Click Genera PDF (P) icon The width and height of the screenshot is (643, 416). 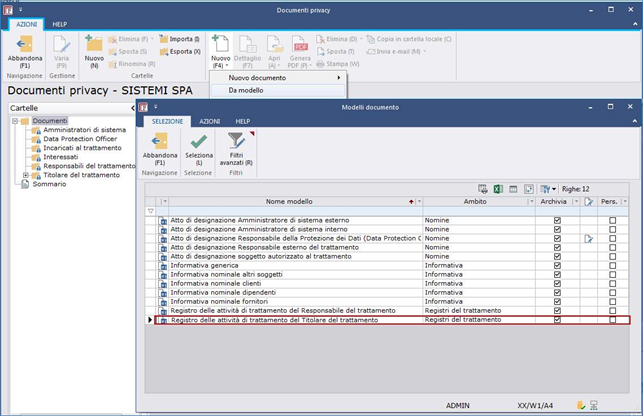(x=300, y=44)
